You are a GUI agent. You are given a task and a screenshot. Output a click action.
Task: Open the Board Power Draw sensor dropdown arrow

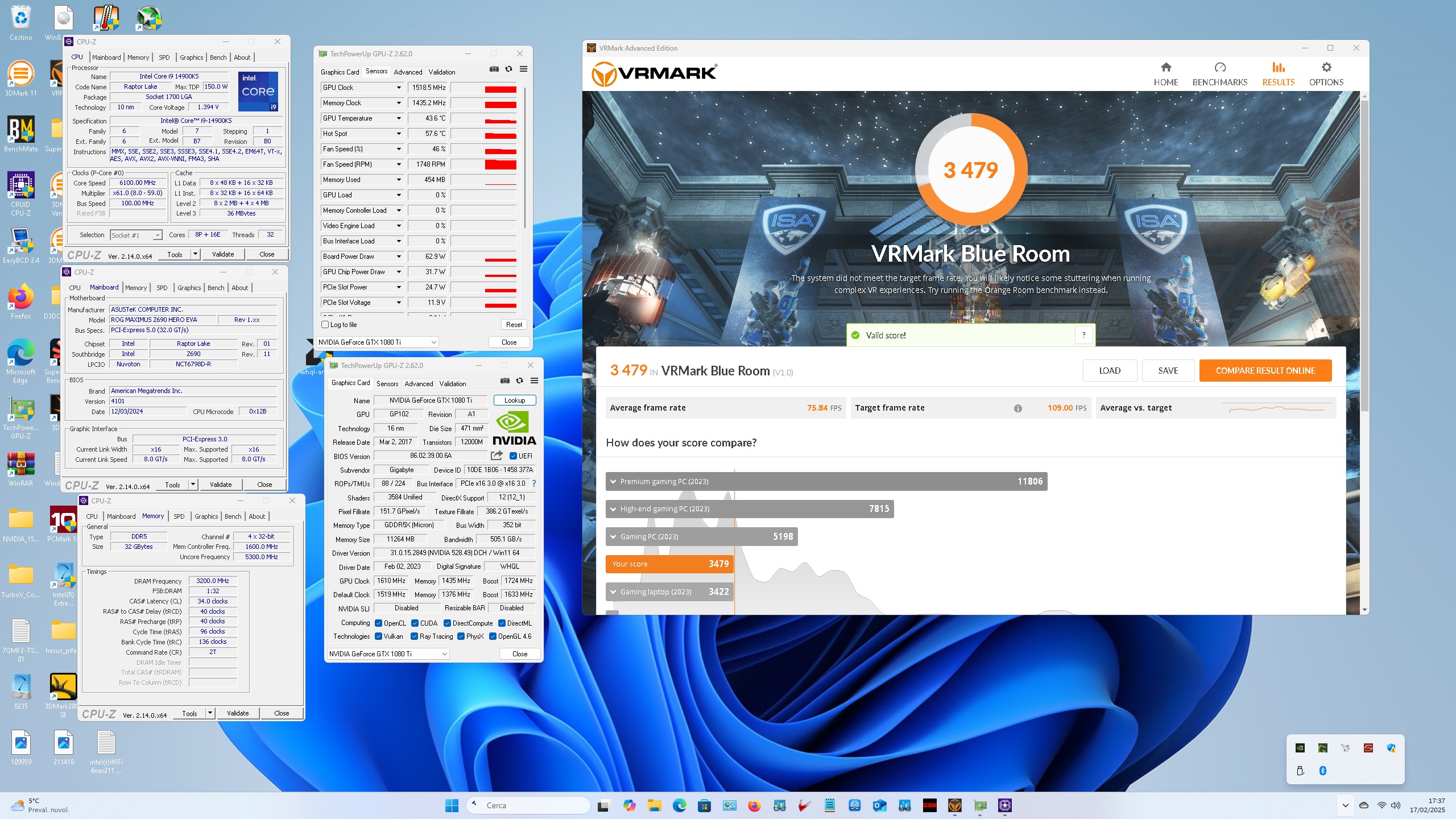click(399, 257)
